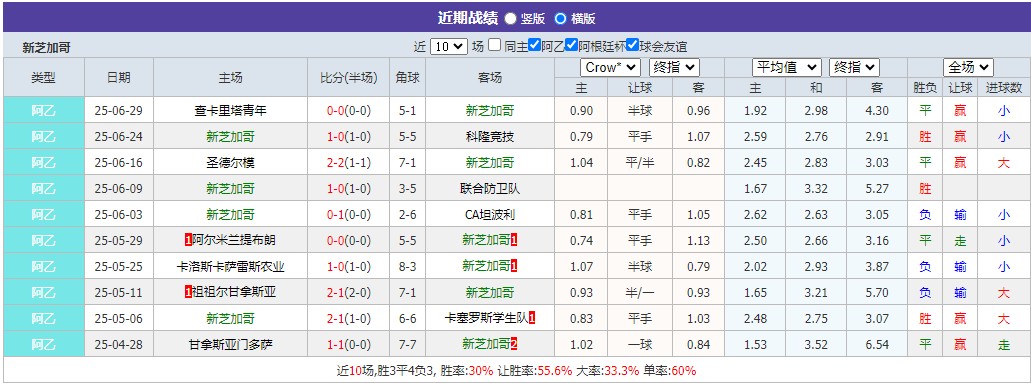The image size is (1031, 383).
Task: Click the 进球数 column header
Action: tap(1004, 87)
